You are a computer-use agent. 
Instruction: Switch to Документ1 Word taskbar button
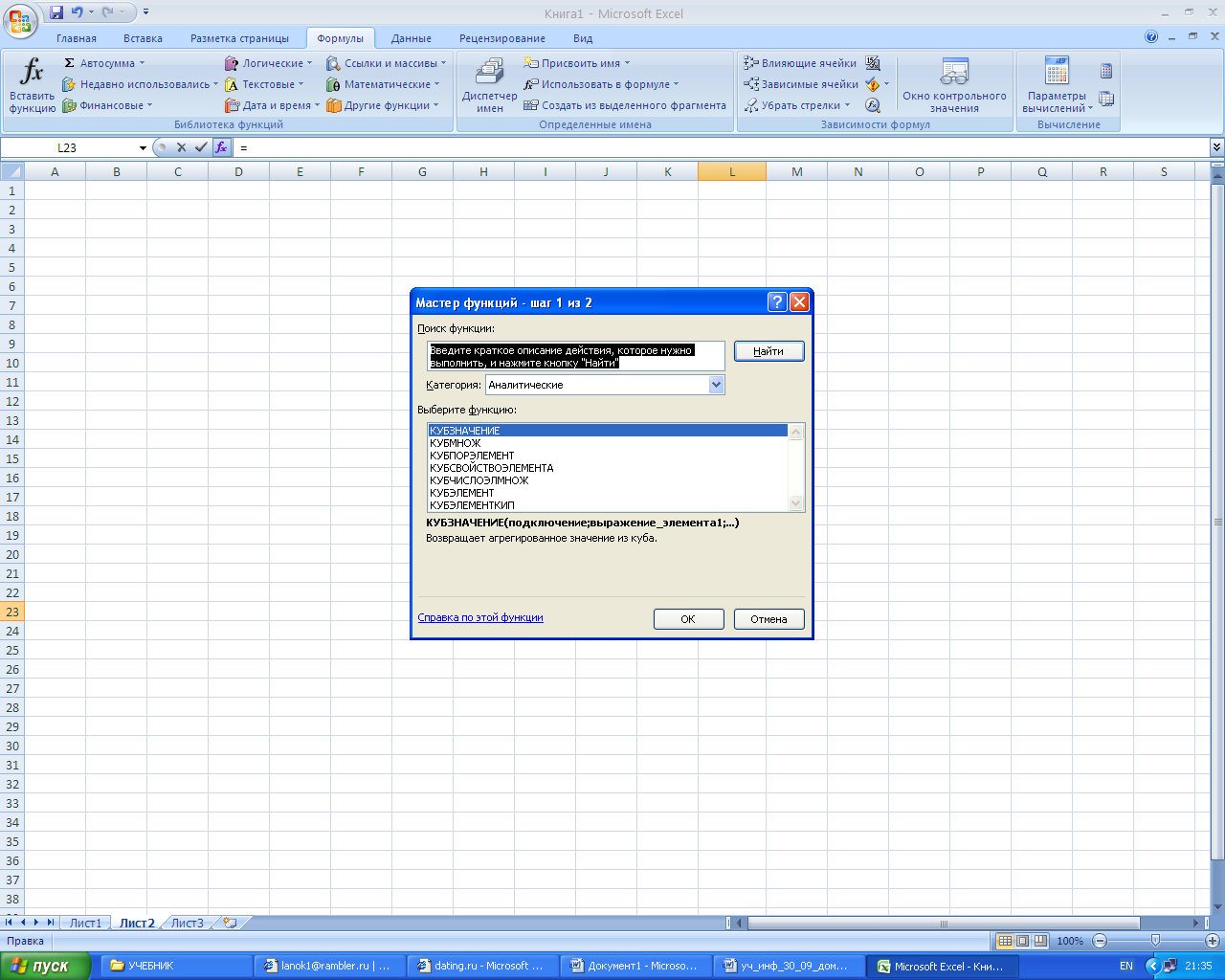(x=635, y=966)
